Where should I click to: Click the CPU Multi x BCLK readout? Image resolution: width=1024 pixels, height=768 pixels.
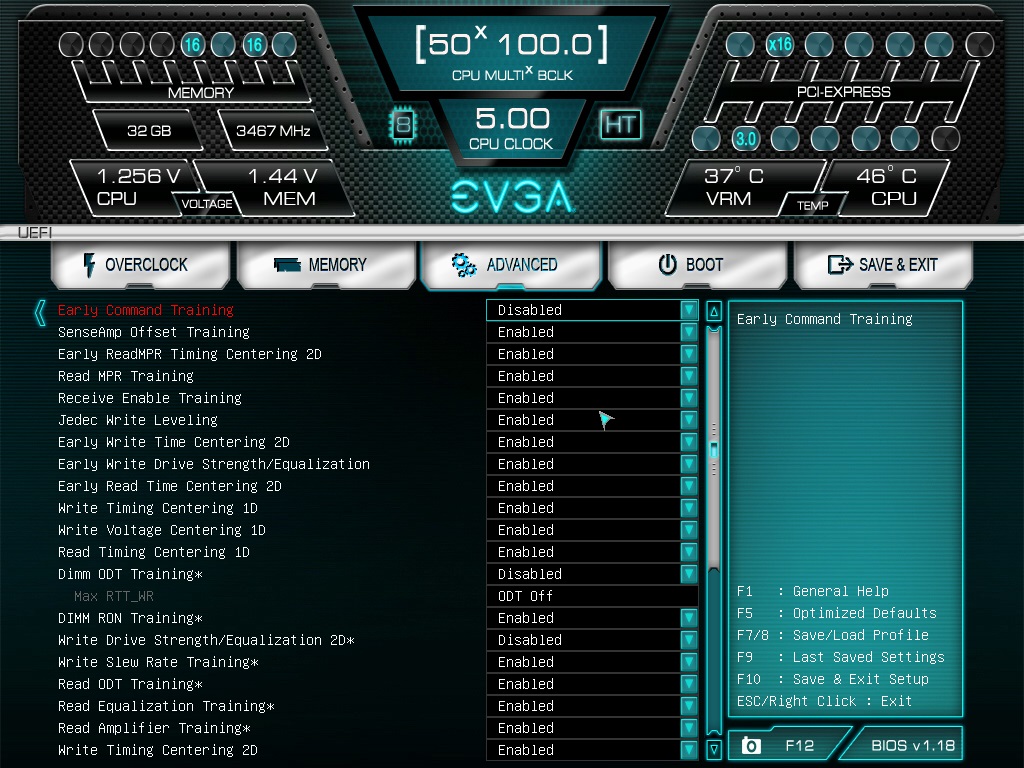coord(512,54)
